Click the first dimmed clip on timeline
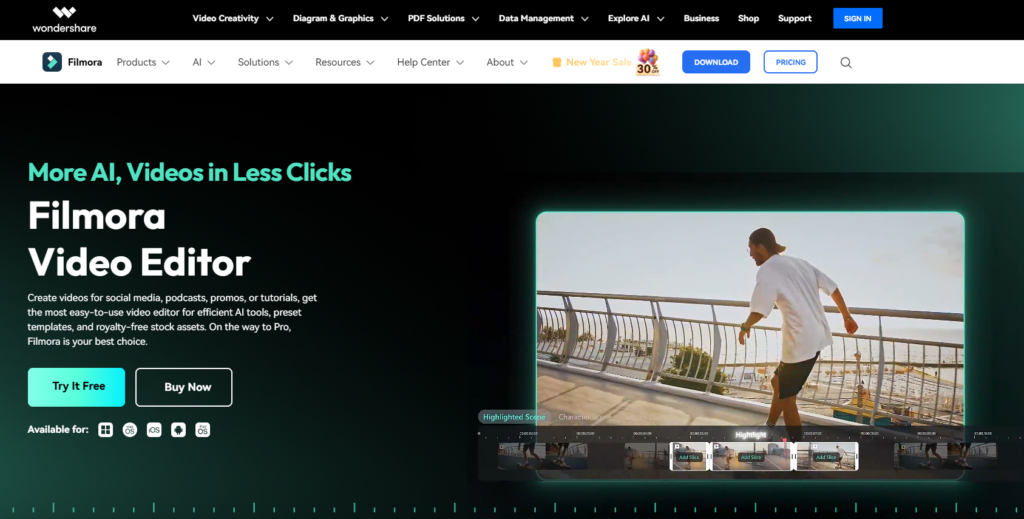Screen dimensions: 1024x519 [x=542, y=456]
